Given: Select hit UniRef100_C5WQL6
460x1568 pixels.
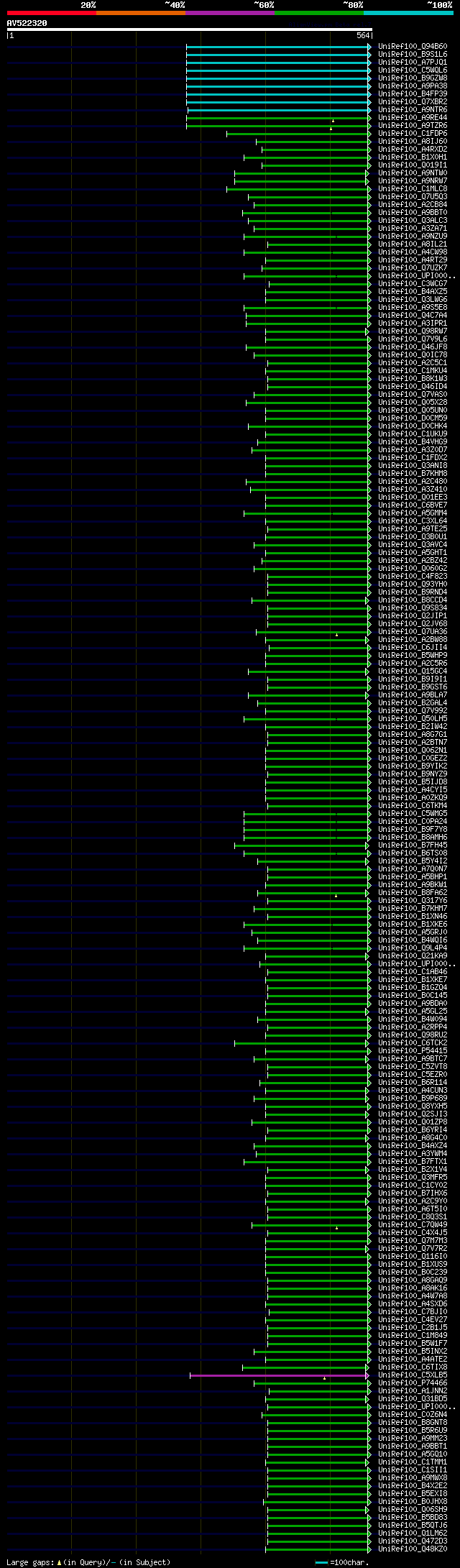Looking at the screenshot, I should 413,70.
